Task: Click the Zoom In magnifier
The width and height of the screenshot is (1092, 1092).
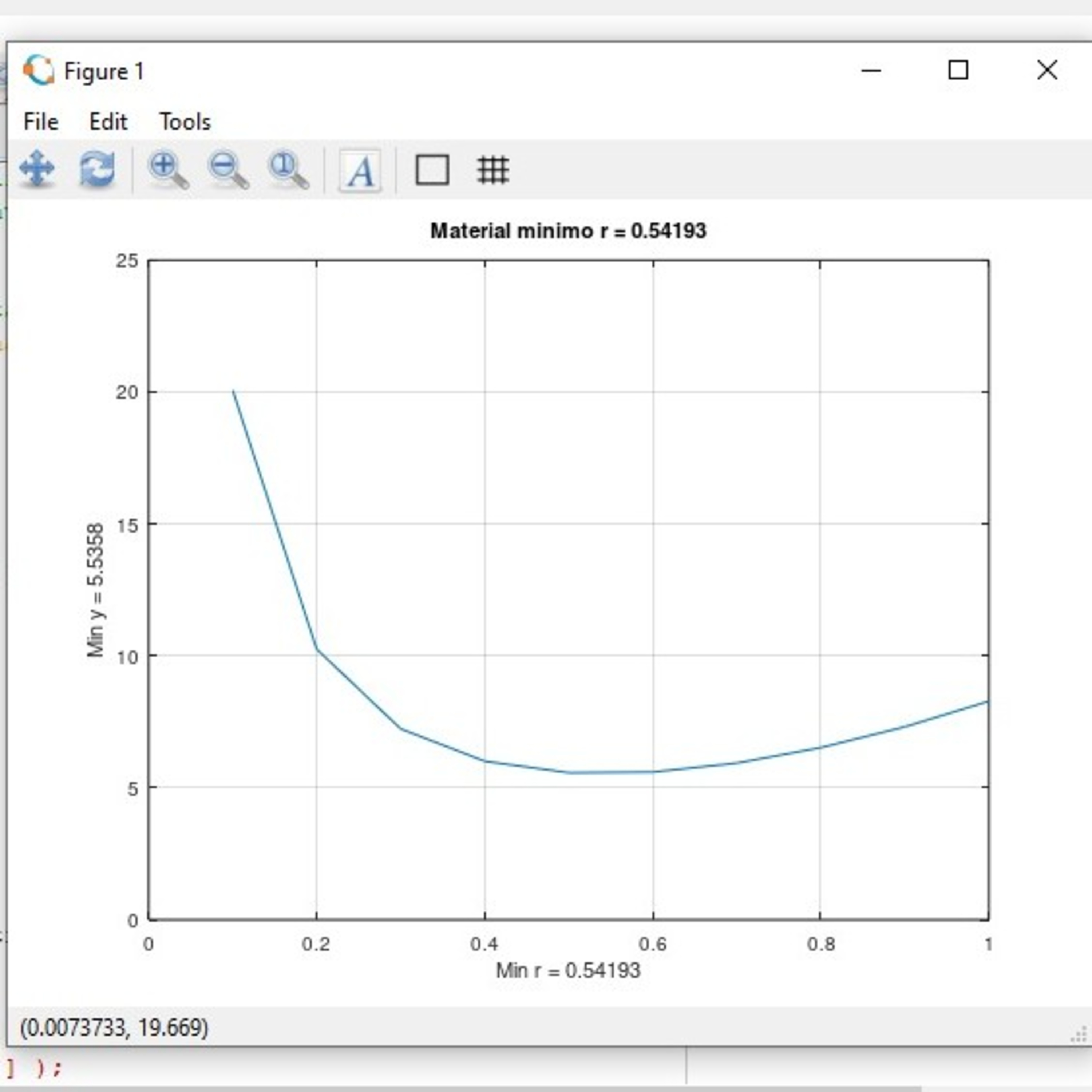Action: coord(167,169)
